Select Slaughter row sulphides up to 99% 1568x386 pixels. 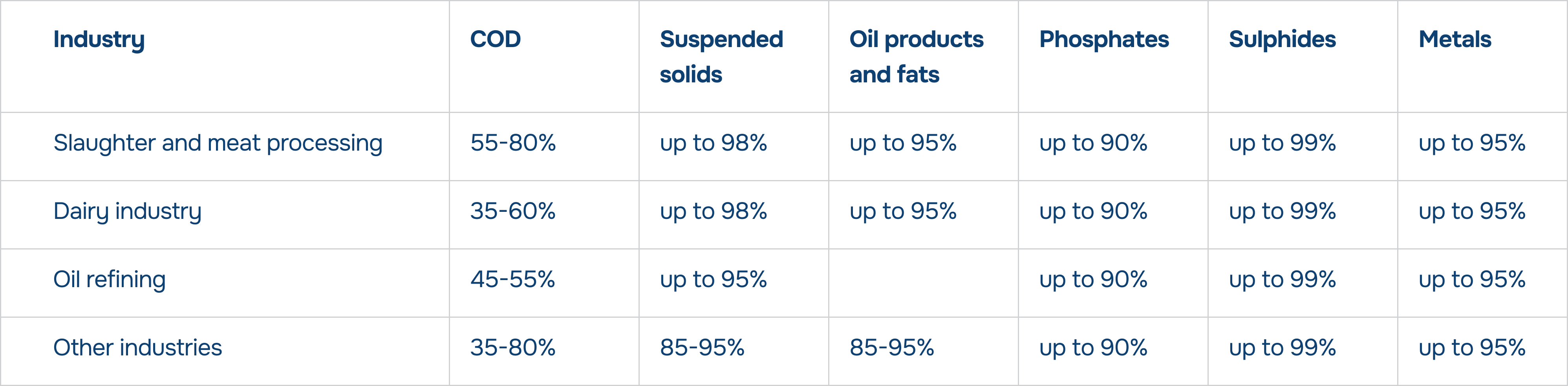pos(1282,144)
